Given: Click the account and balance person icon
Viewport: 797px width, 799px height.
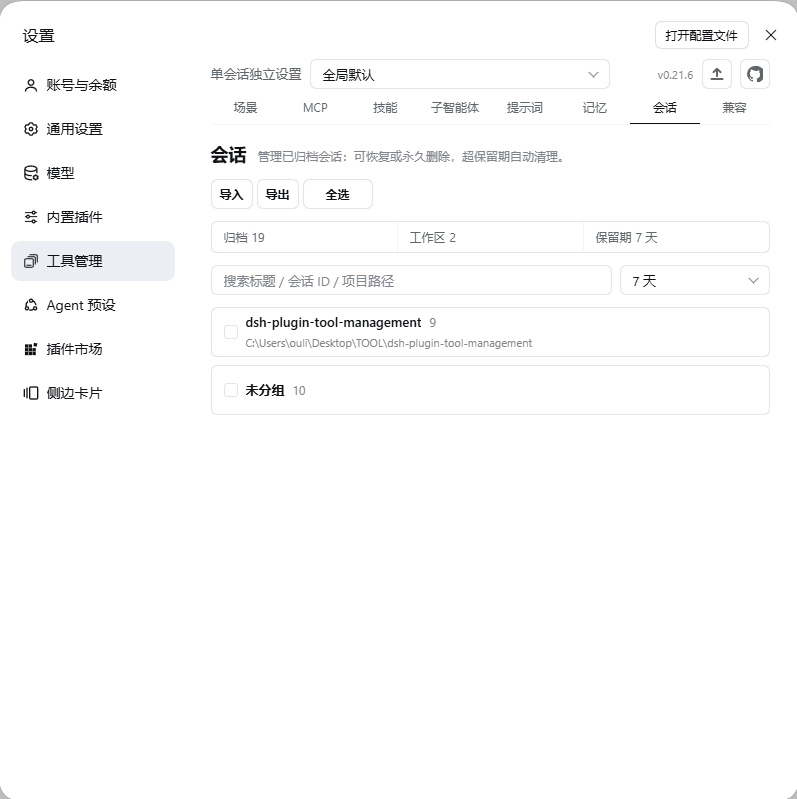Looking at the screenshot, I should click(x=31, y=85).
